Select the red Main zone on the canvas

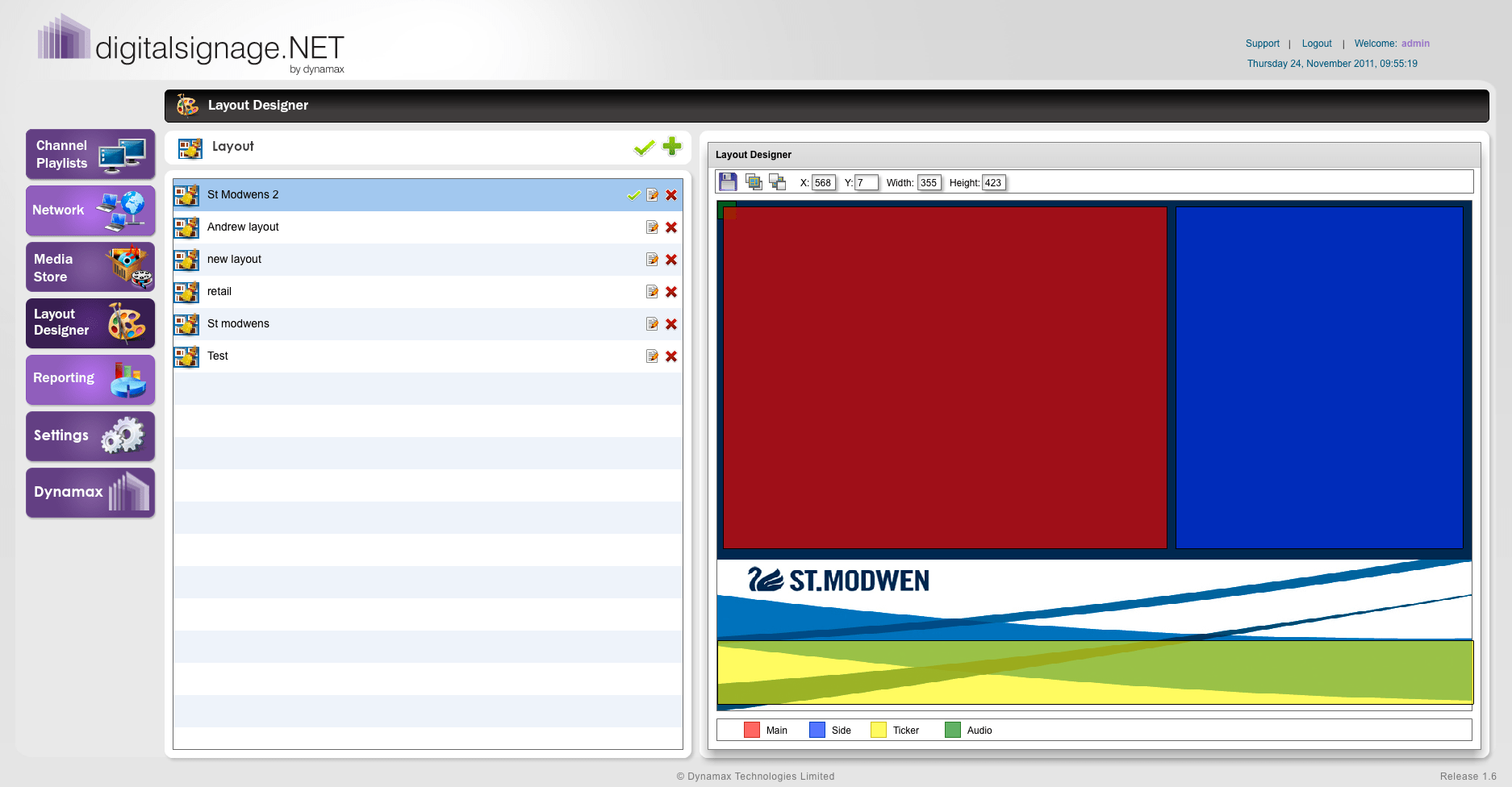point(945,377)
